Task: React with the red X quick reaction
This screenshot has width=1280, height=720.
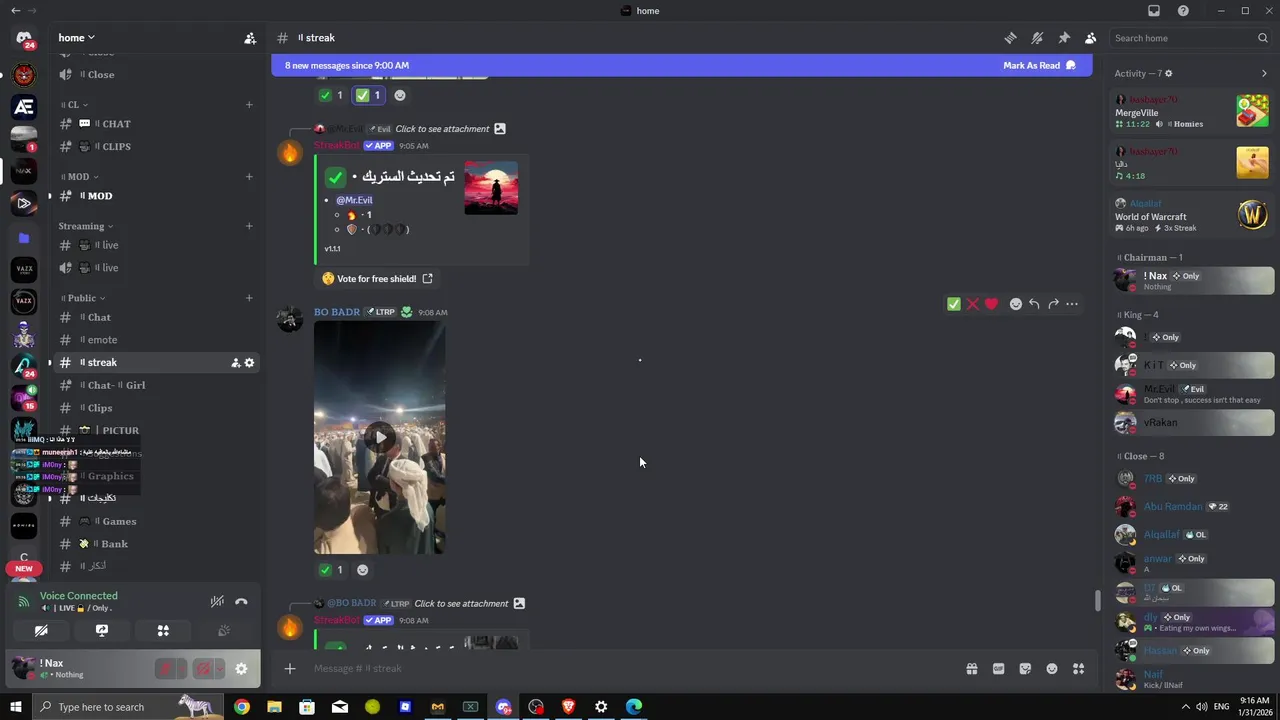Action: [972, 304]
